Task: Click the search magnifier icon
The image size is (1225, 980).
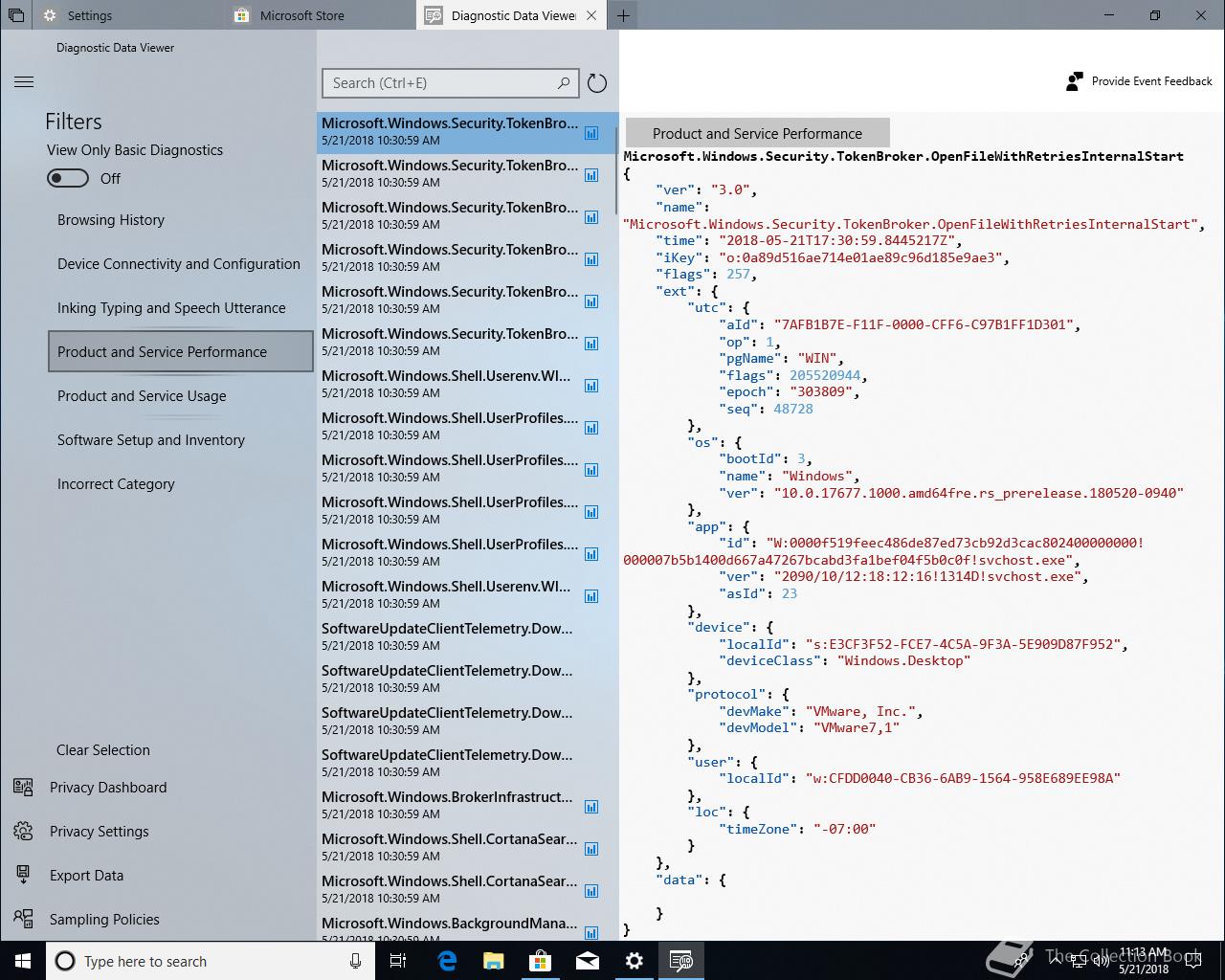Action: [x=564, y=83]
